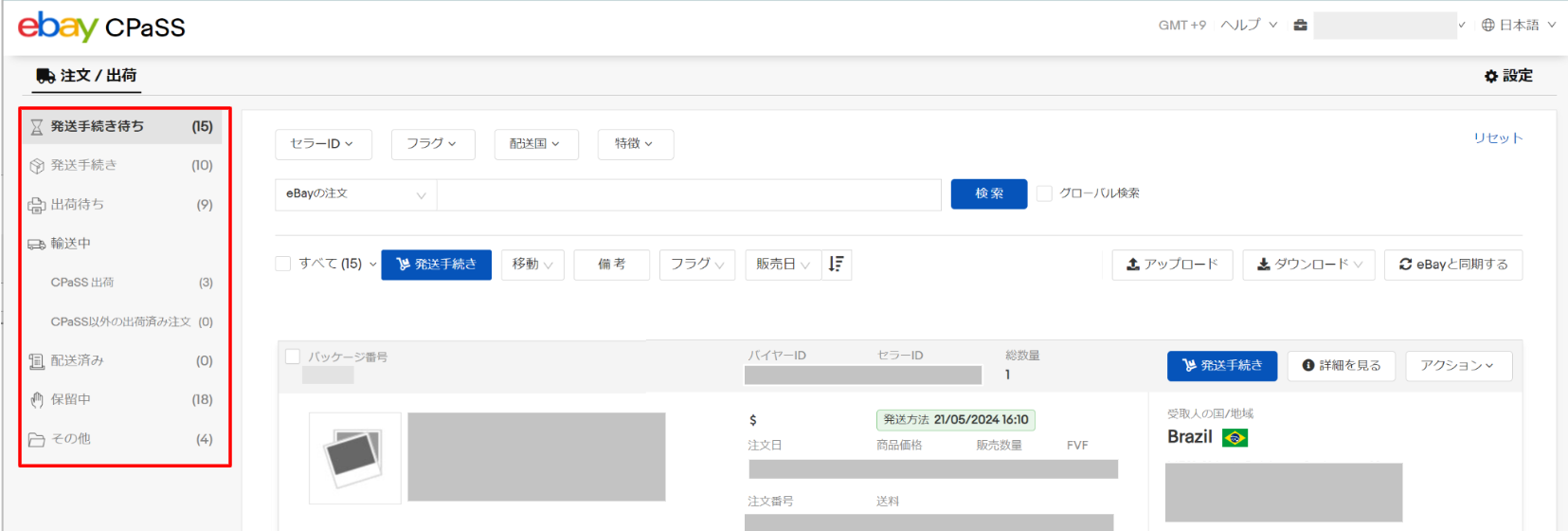
Task: Open 設定 via the gear icon
Action: 1491,76
